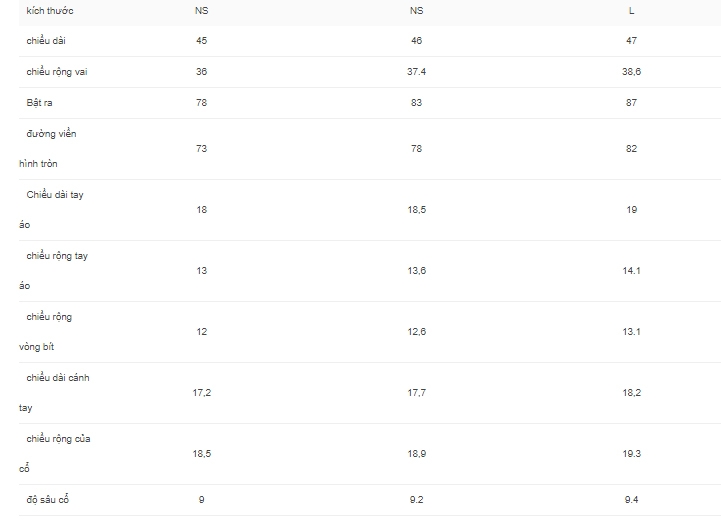Select the value 18,5 in sleeve length row
The height and width of the screenshot is (527, 721).
coord(416,210)
